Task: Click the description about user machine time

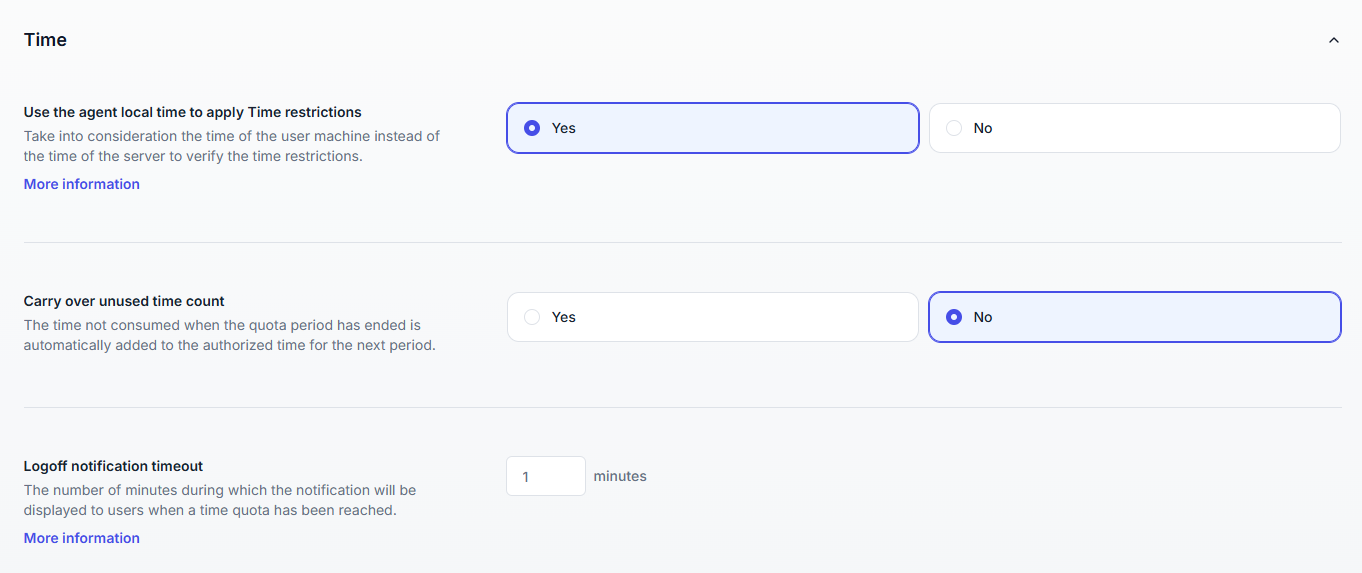Action: coord(231,146)
